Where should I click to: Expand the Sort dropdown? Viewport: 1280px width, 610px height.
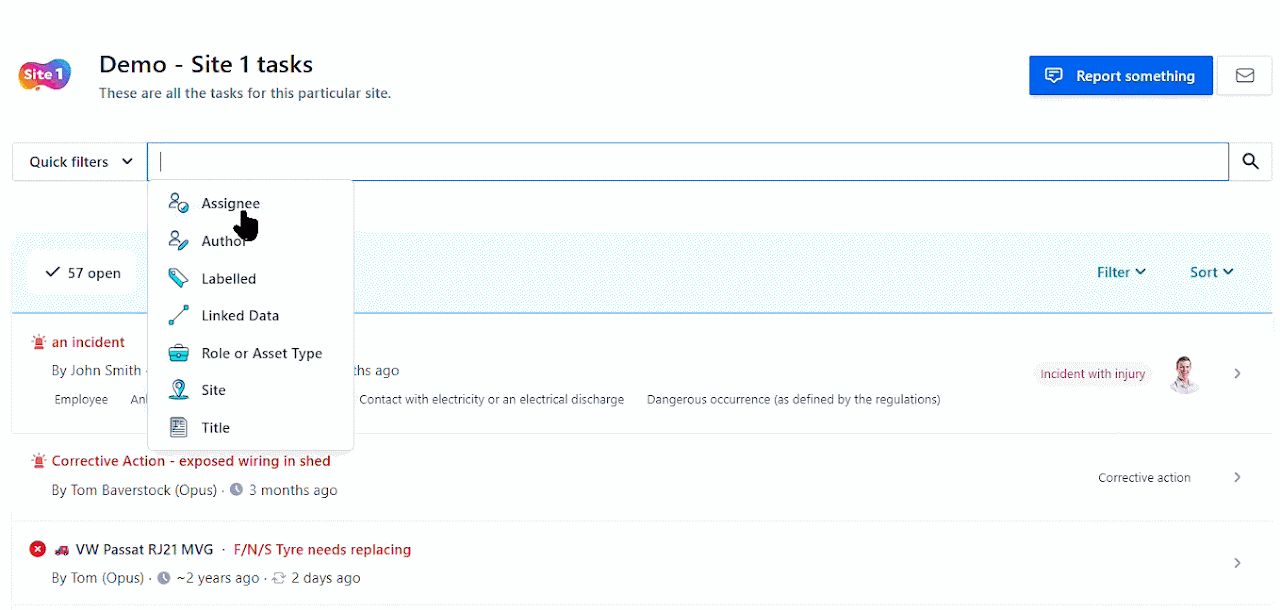click(x=1212, y=272)
